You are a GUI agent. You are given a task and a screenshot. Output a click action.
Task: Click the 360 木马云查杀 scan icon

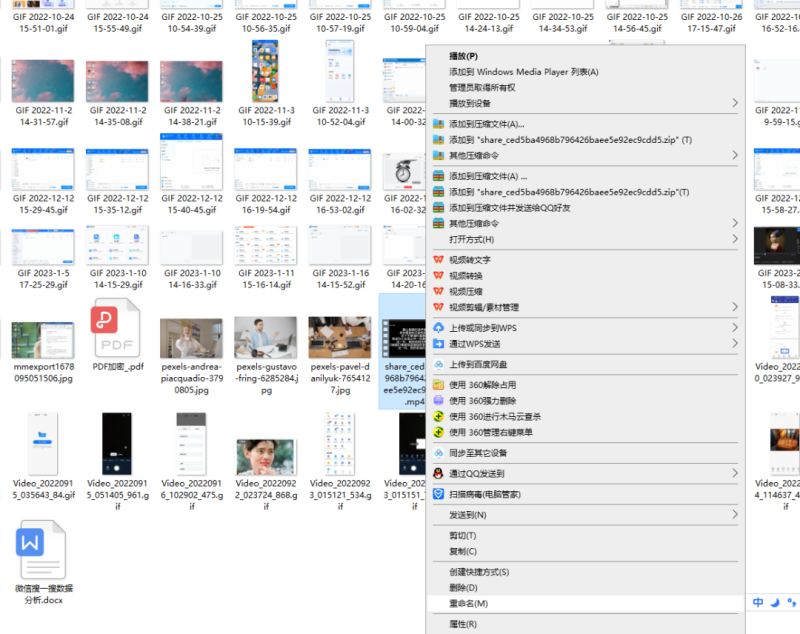437,417
